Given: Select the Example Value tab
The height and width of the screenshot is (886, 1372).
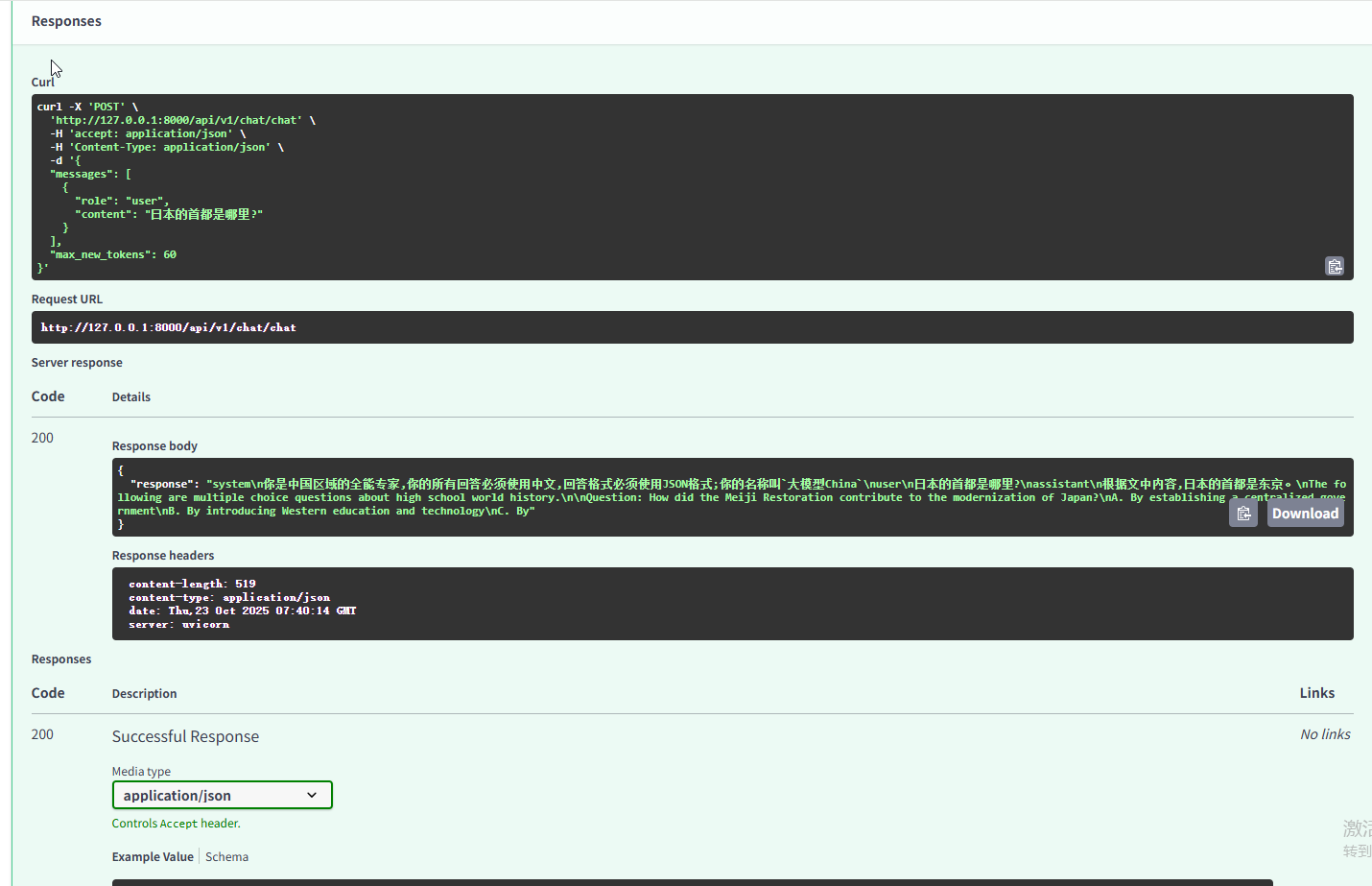Looking at the screenshot, I should click(153, 857).
